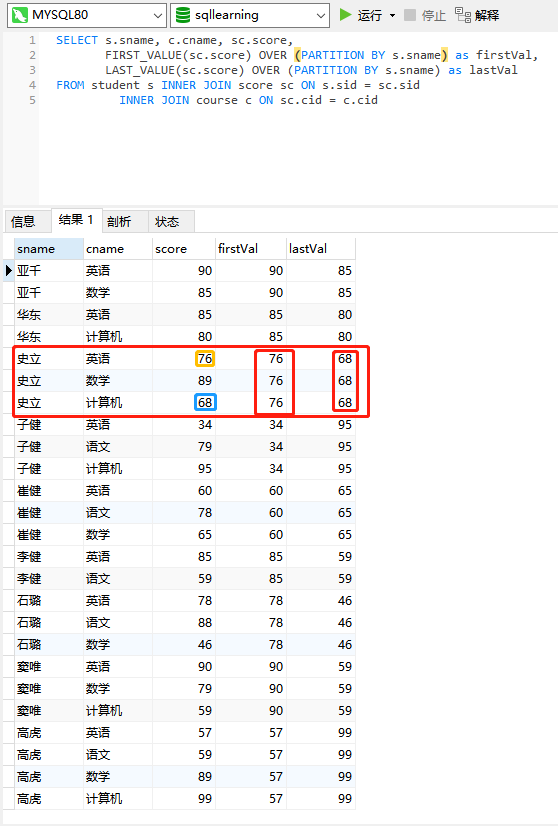The width and height of the screenshot is (558, 826).
Task: Click the 子健 语文 cname cell
Action: click(x=118, y=447)
